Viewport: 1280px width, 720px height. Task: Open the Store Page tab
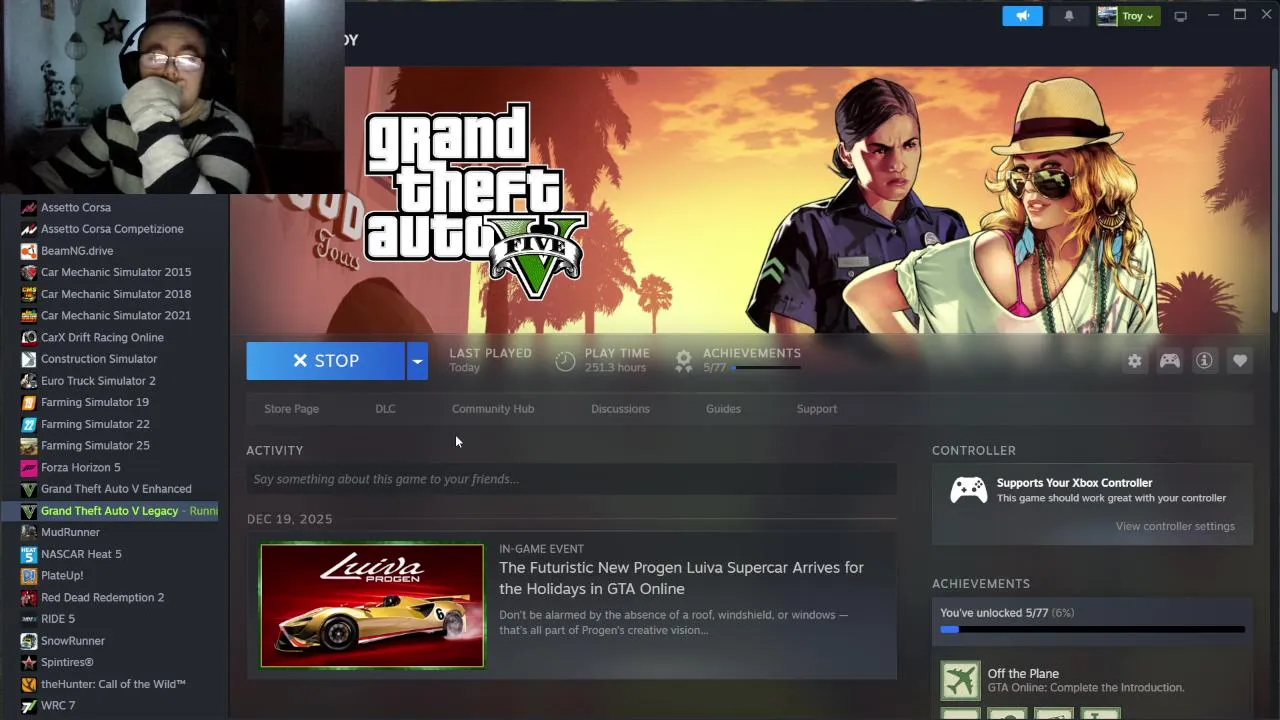[291, 409]
